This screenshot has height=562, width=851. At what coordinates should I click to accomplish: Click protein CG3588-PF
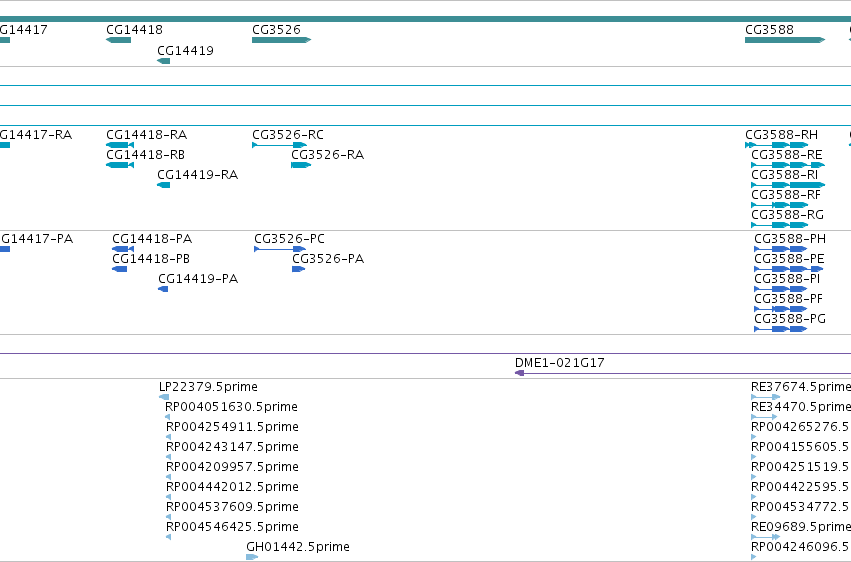pos(781,309)
